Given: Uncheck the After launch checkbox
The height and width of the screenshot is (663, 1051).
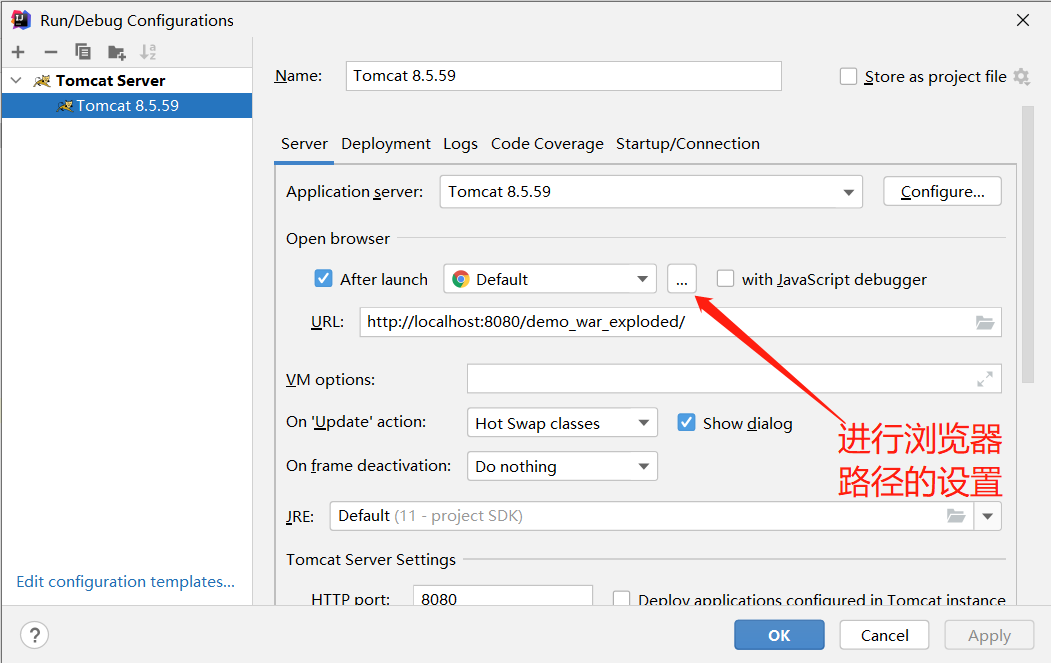Looking at the screenshot, I should pyautogui.click(x=323, y=278).
